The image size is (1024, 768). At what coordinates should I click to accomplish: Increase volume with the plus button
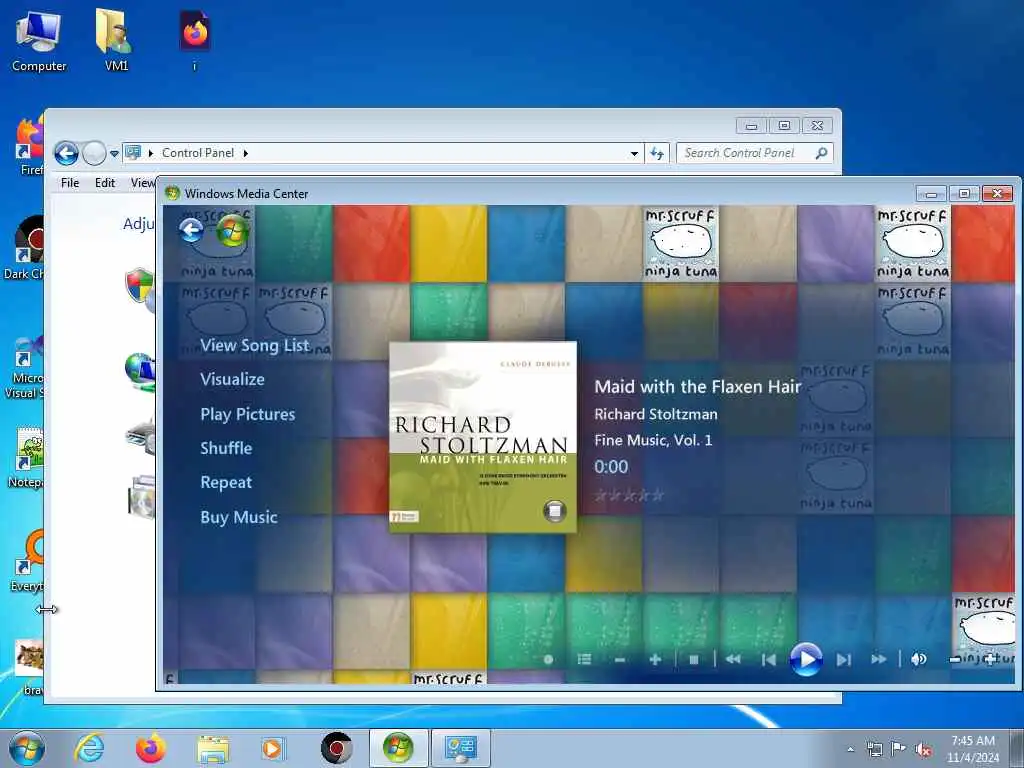[990, 660]
